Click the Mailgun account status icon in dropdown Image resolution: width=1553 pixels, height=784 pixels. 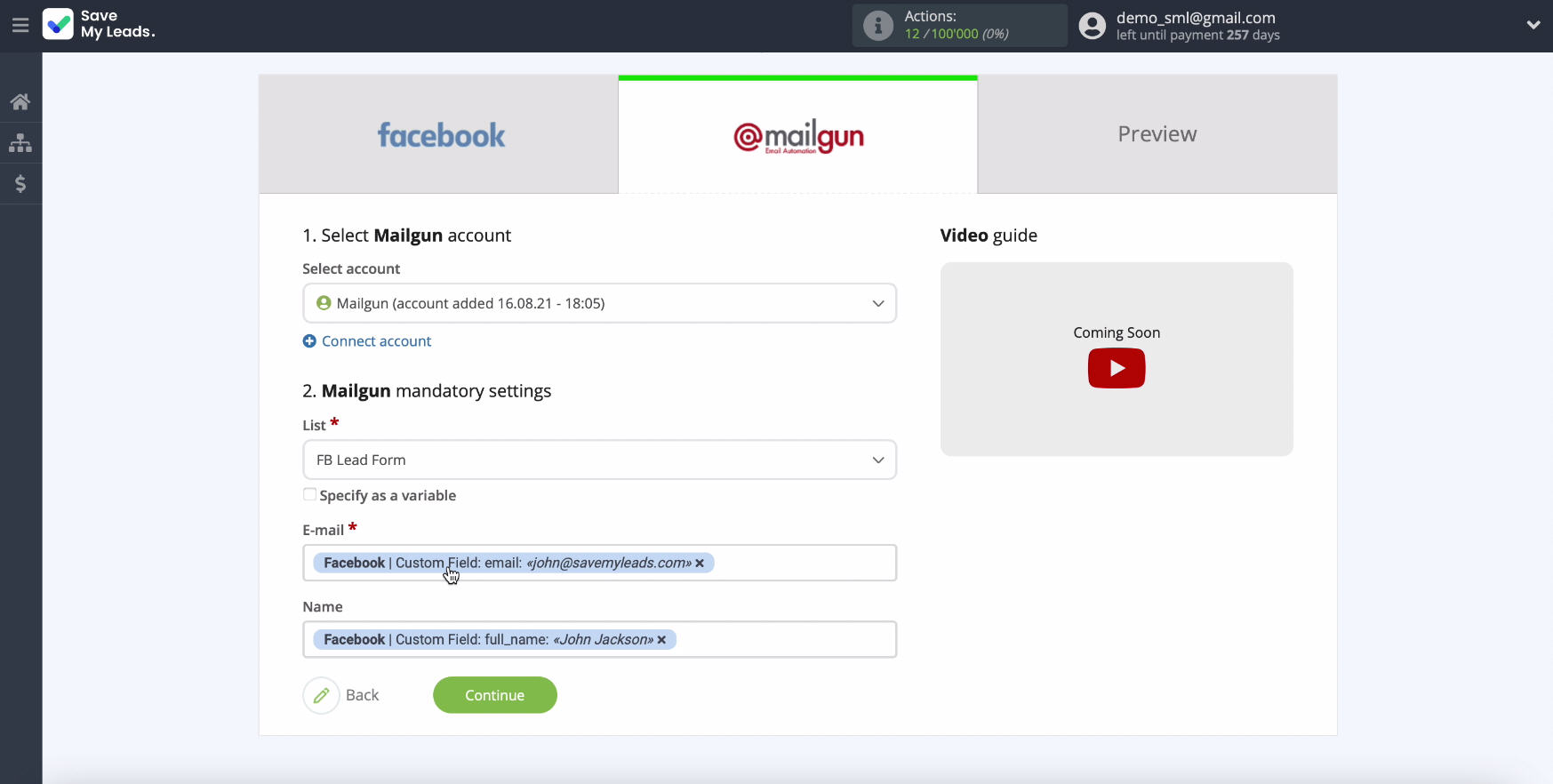tap(324, 303)
